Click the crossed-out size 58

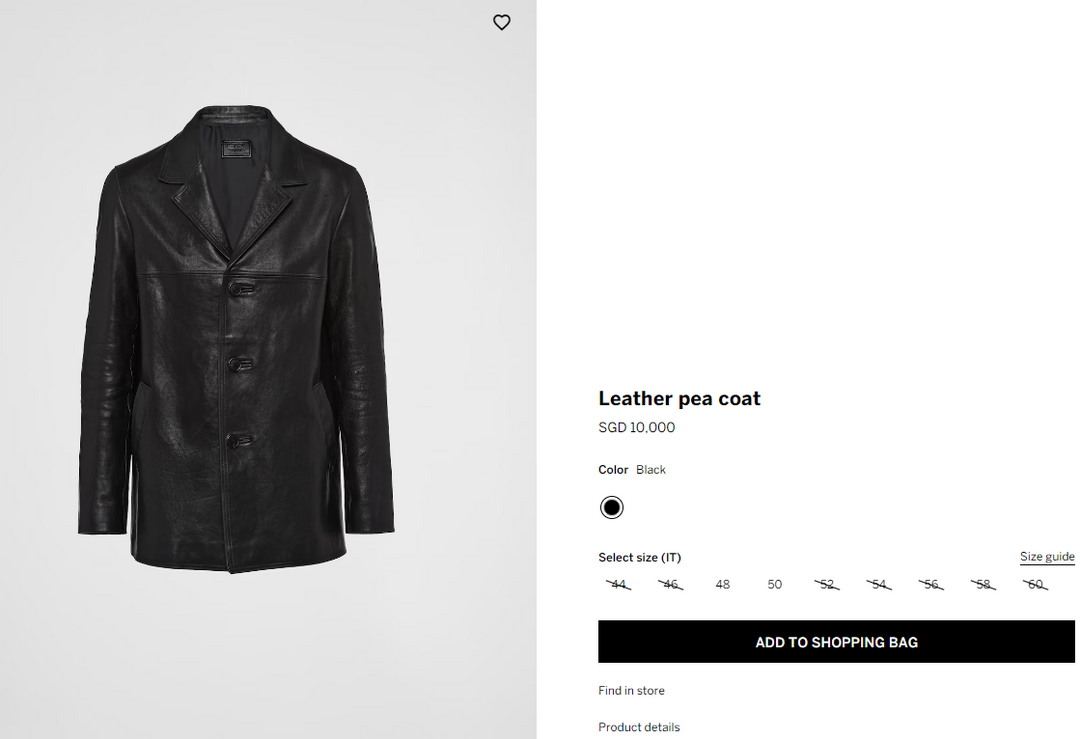[x=984, y=585]
